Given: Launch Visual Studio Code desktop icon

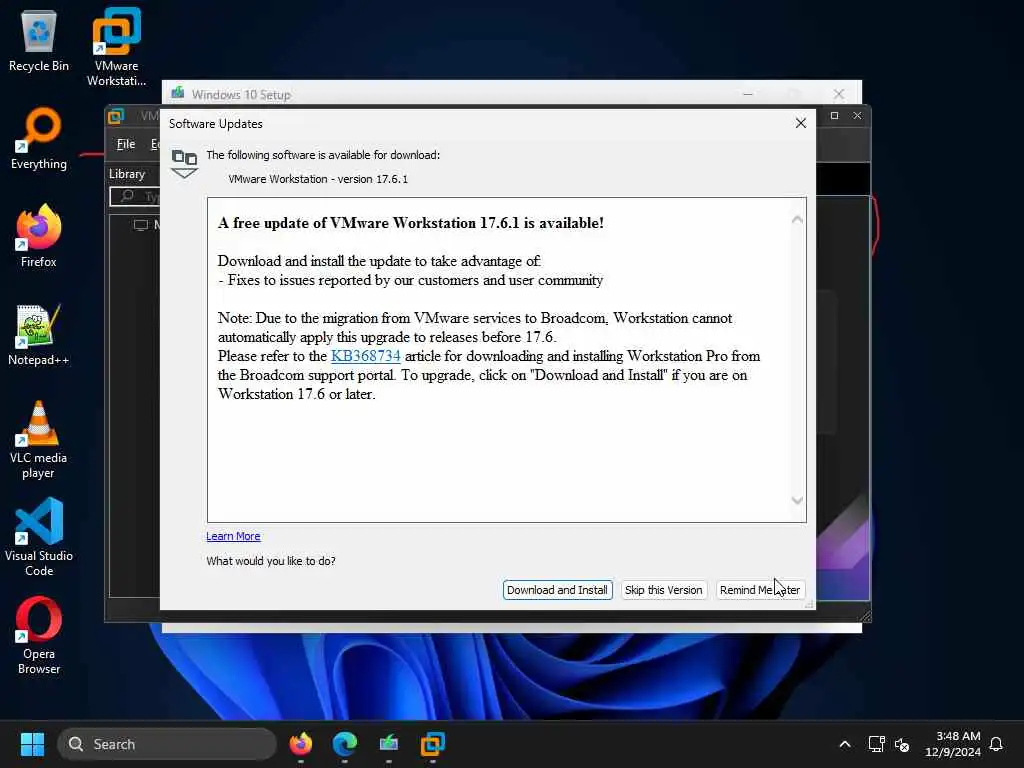Looking at the screenshot, I should pos(39,537).
